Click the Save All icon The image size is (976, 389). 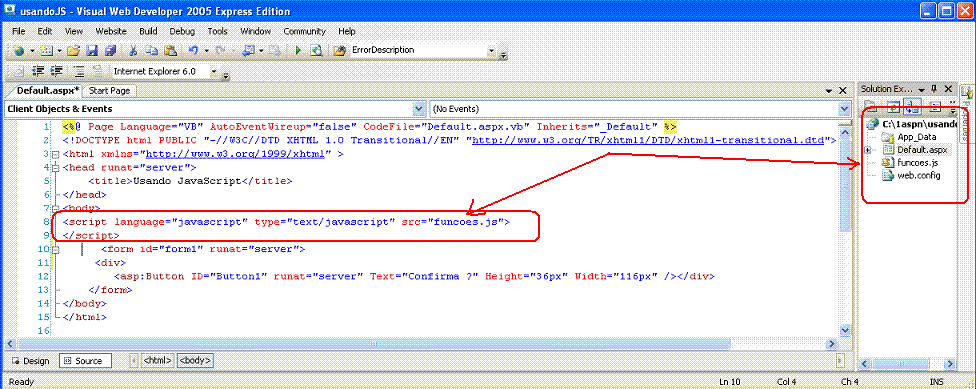coord(110,50)
